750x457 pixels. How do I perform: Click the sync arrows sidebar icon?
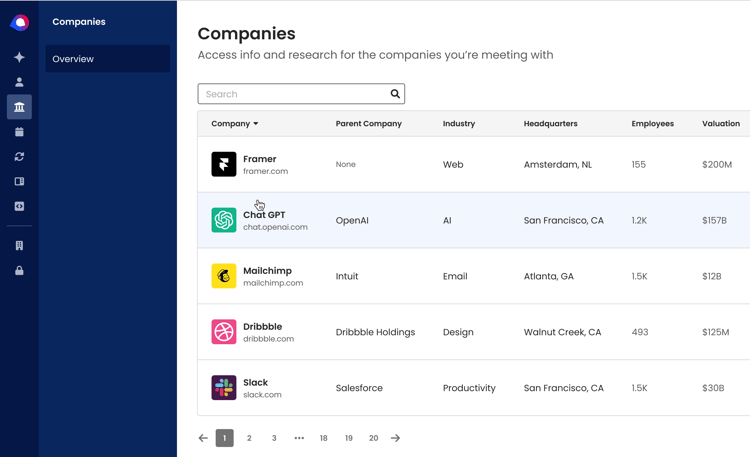click(x=19, y=156)
